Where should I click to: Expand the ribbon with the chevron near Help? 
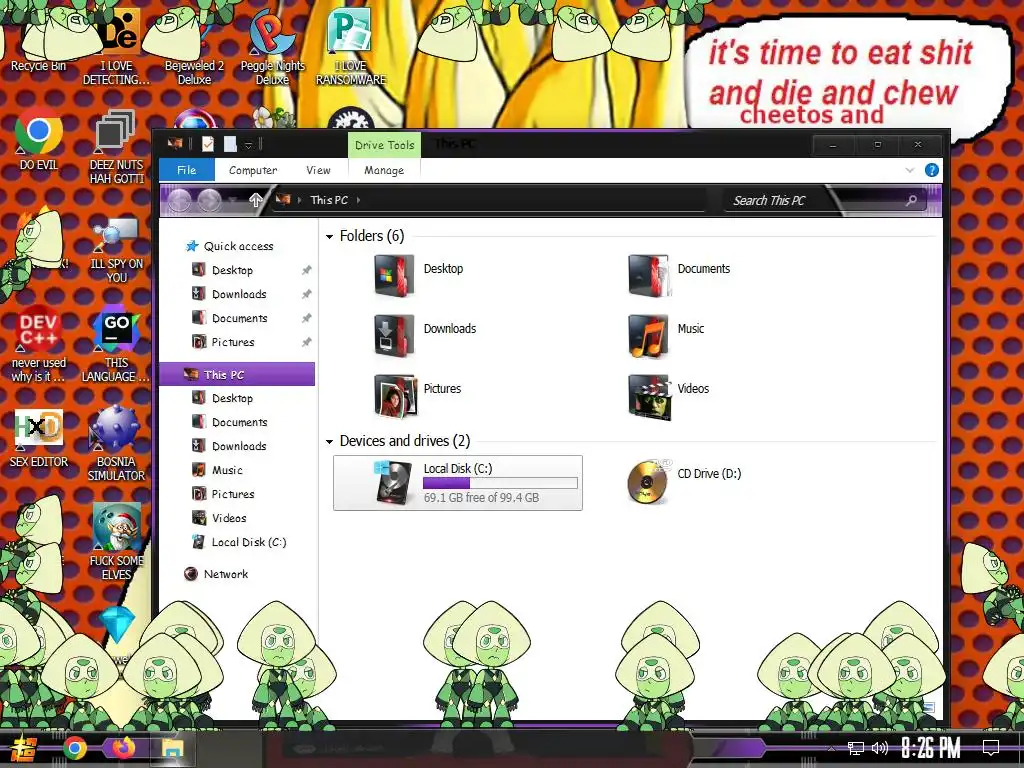(x=910, y=170)
